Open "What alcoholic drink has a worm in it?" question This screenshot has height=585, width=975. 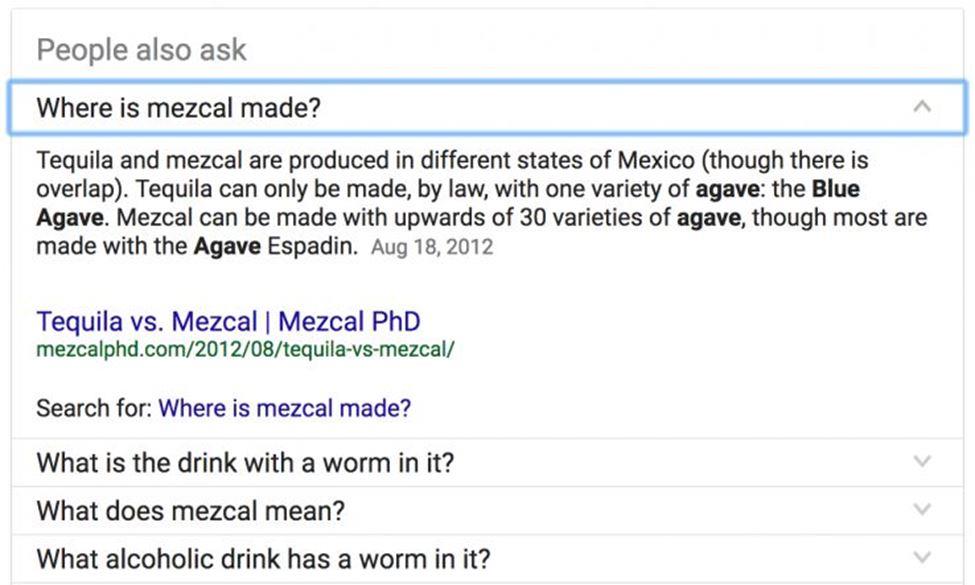pyautogui.click(x=263, y=558)
